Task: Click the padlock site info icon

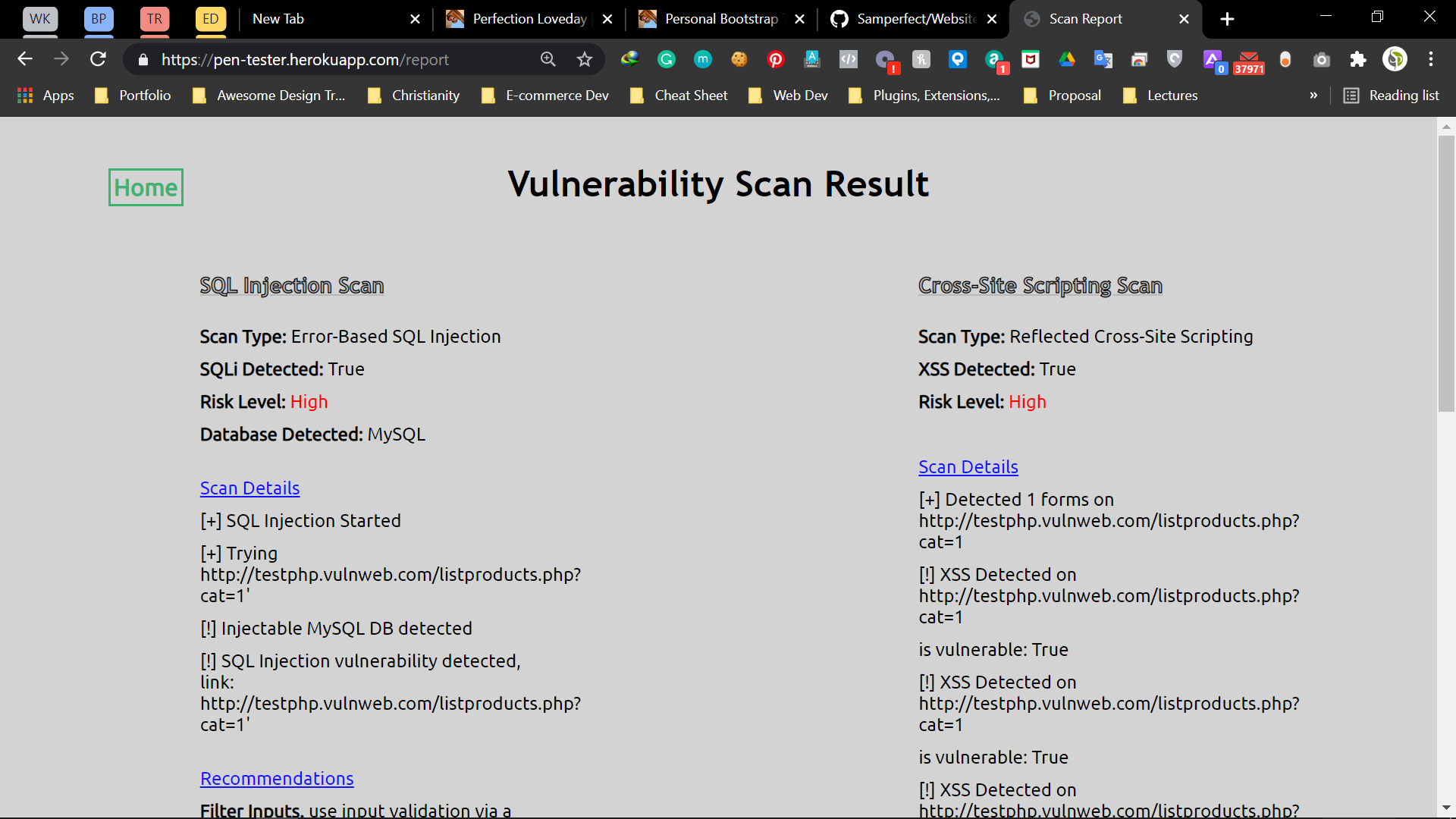Action: point(143,59)
